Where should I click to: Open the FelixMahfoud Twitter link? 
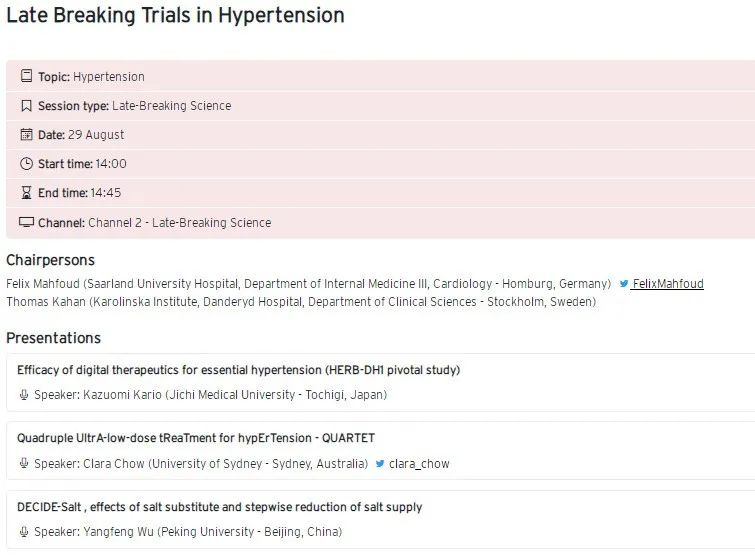pyautogui.click(x=667, y=284)
